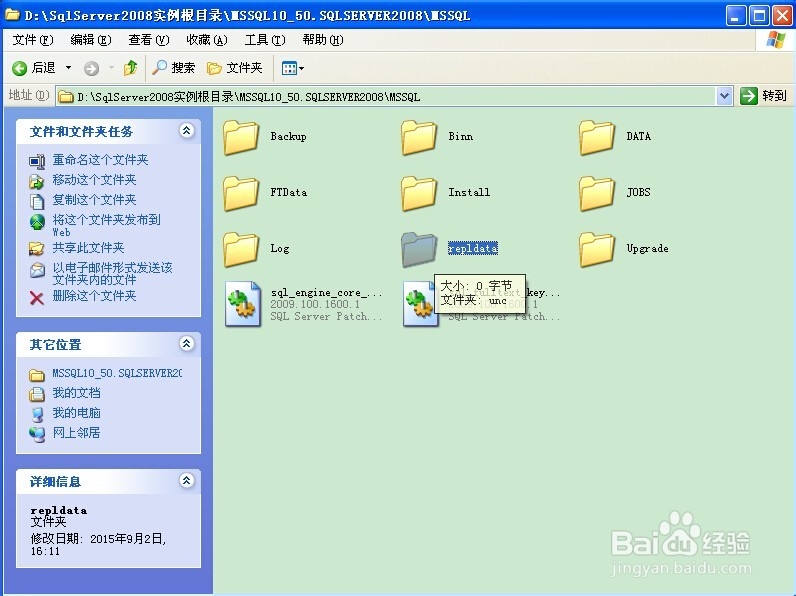Select the FTData folder icon

pos(241,193)
